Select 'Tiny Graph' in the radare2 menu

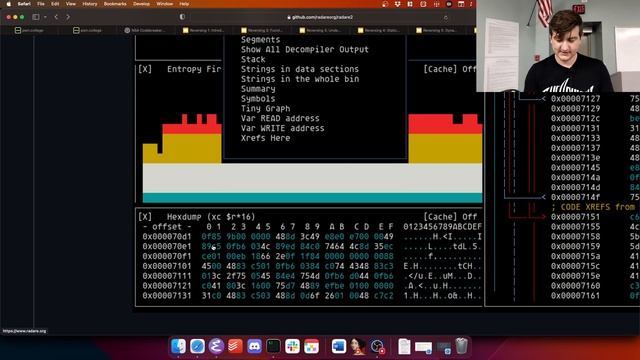[x=265, y=109]
